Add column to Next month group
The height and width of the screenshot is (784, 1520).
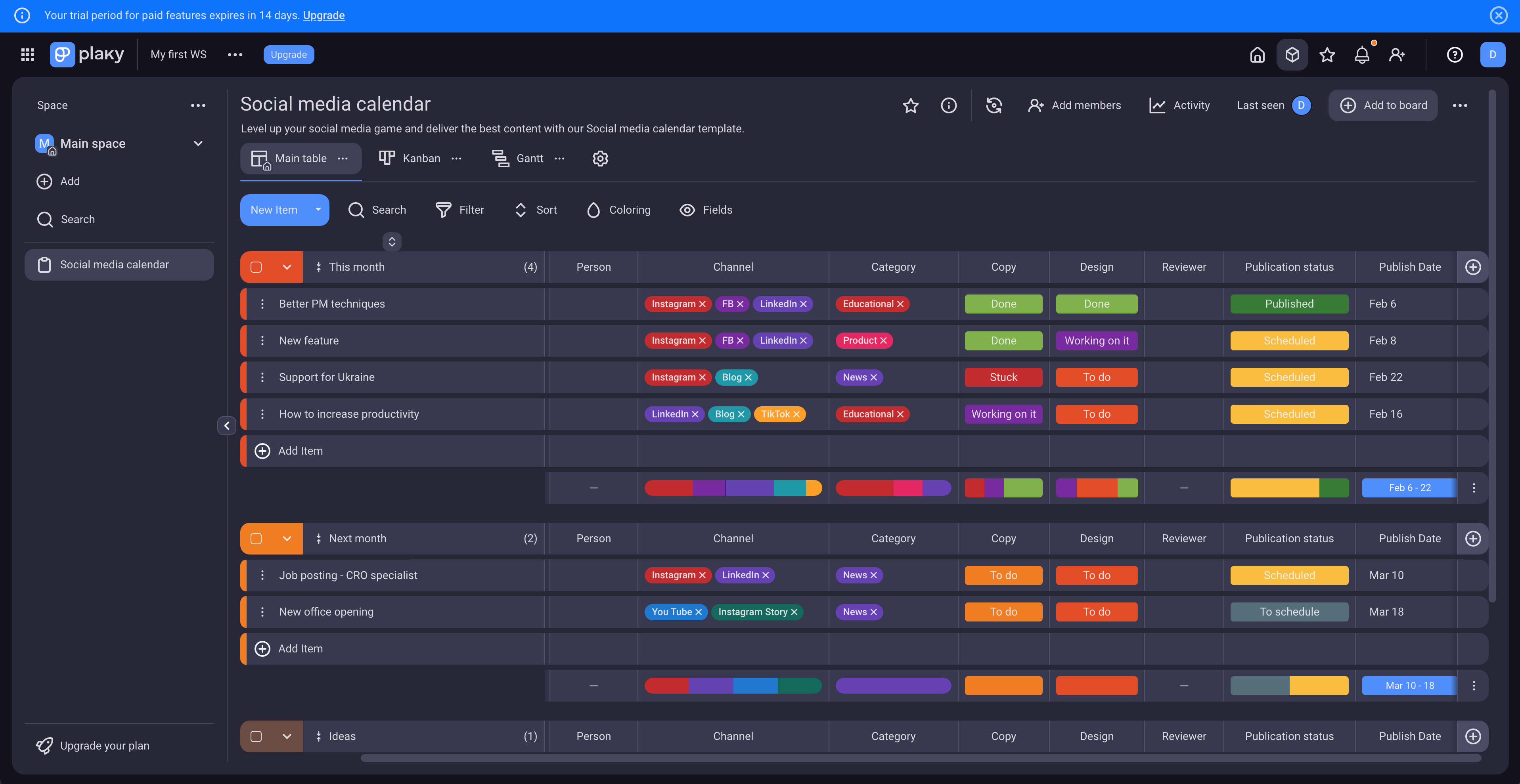[x=1473, y=538]
